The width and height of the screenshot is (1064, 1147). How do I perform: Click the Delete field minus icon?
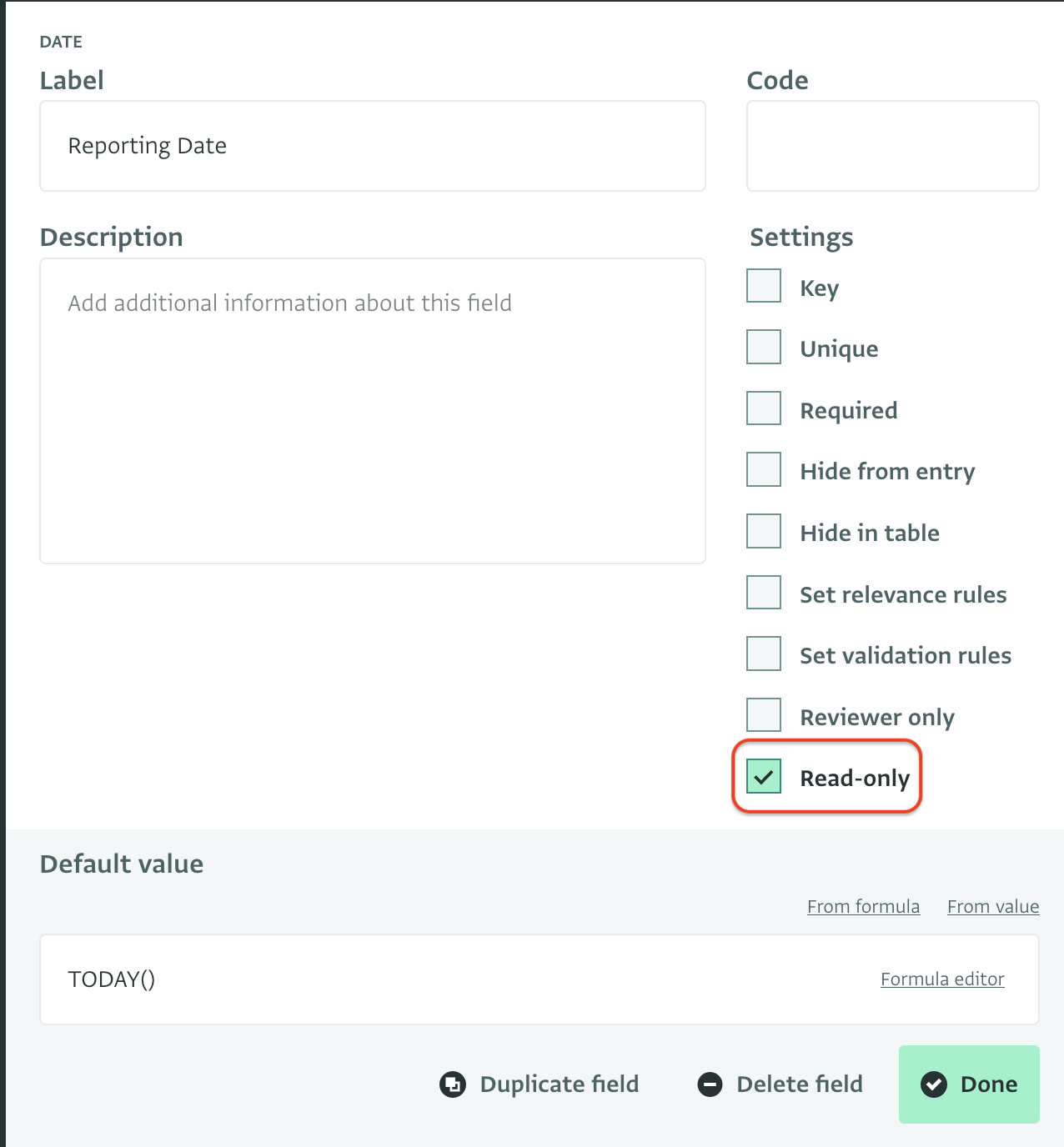[710, 1084]
